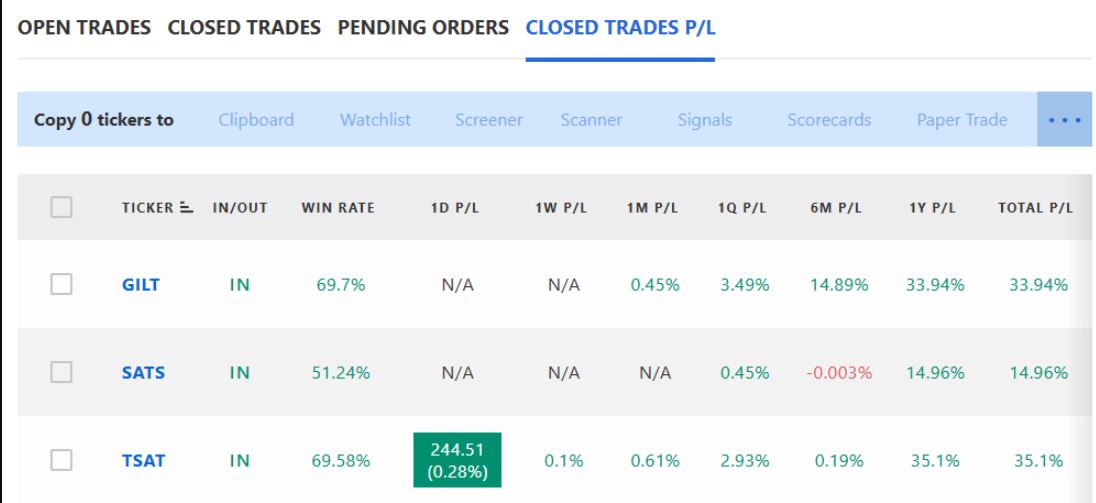The width and height of the screenshot is (1096, 503).
Task: Tick the TSAT row checkbox
Action: click(x=62, y=460)
